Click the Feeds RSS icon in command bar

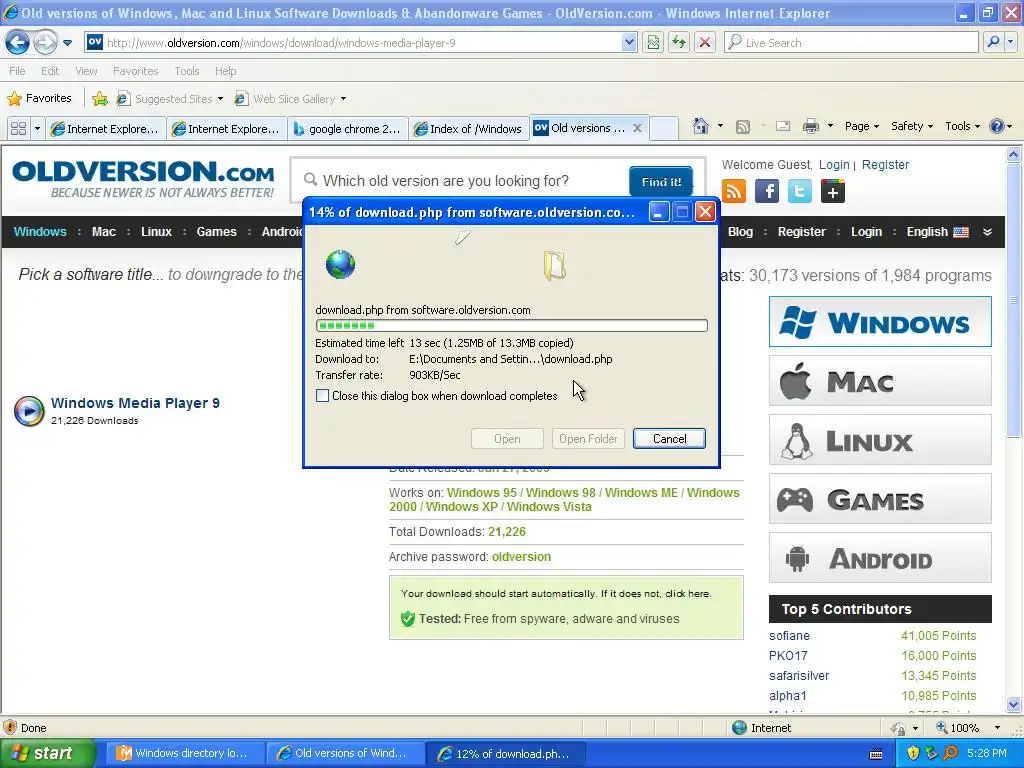tap(743, 127)
